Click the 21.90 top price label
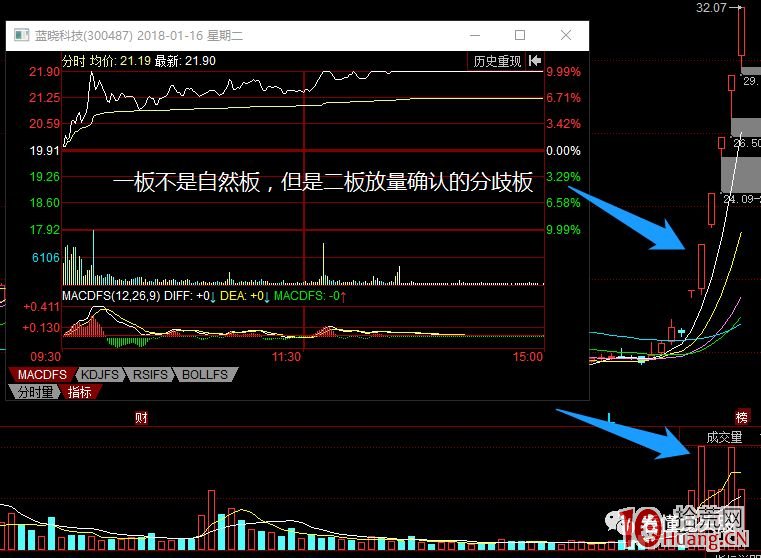The height and width of the screenshot is (558, 761). pos(44,72)
